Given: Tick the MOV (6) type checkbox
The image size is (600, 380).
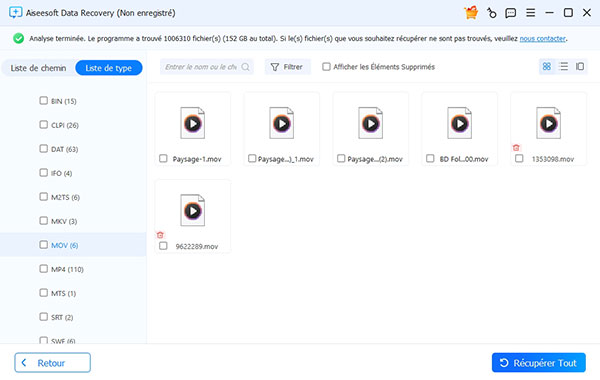Looking at the screenshot, I should coord(43,245).
